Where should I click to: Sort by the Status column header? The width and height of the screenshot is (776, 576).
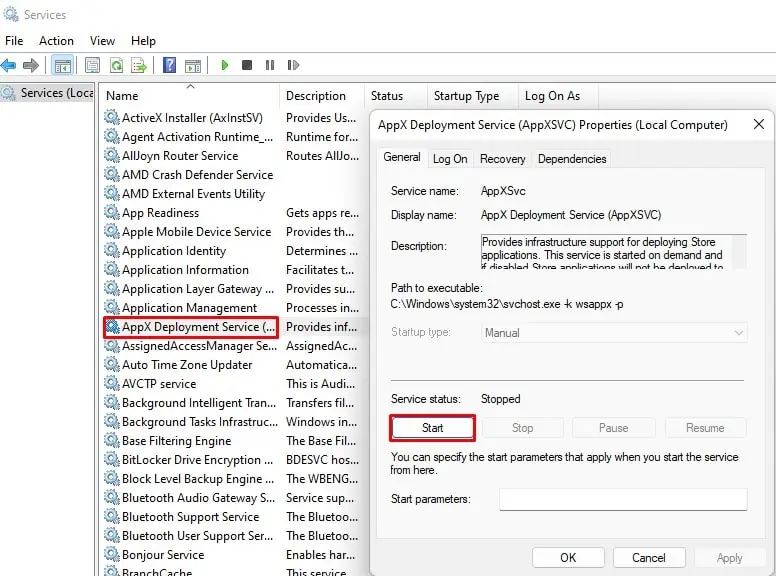point(396,96)
